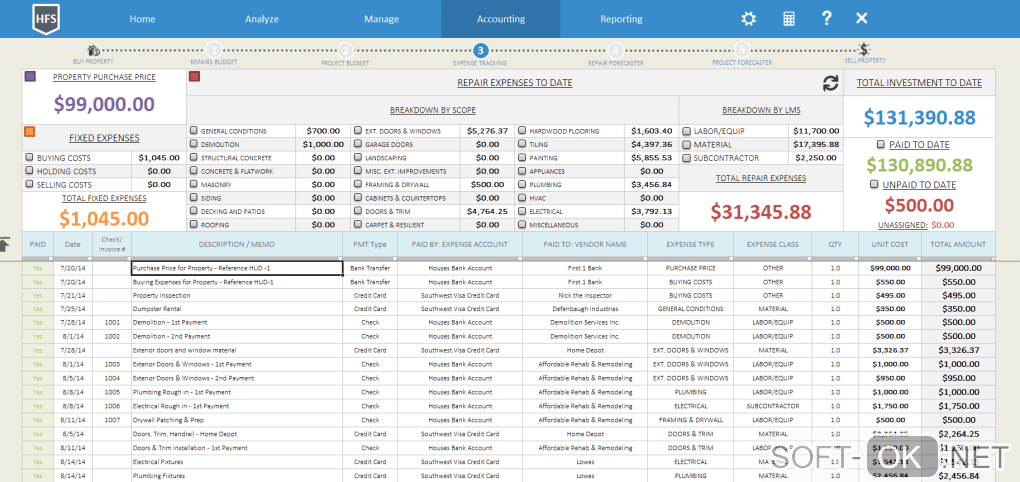Toggle Doors & Trim checkbox
1020x482 pixels.
(358, 211)
